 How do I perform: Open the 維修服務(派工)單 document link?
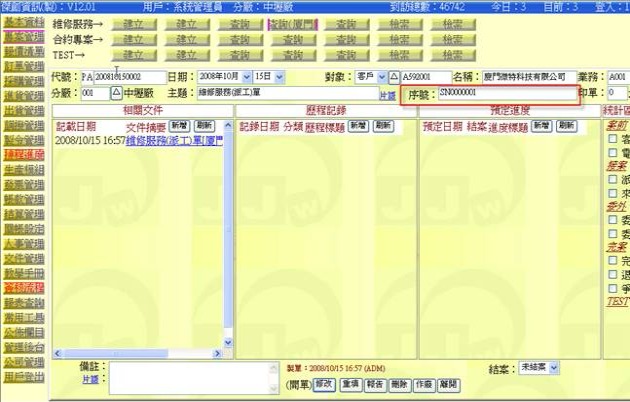176,141
